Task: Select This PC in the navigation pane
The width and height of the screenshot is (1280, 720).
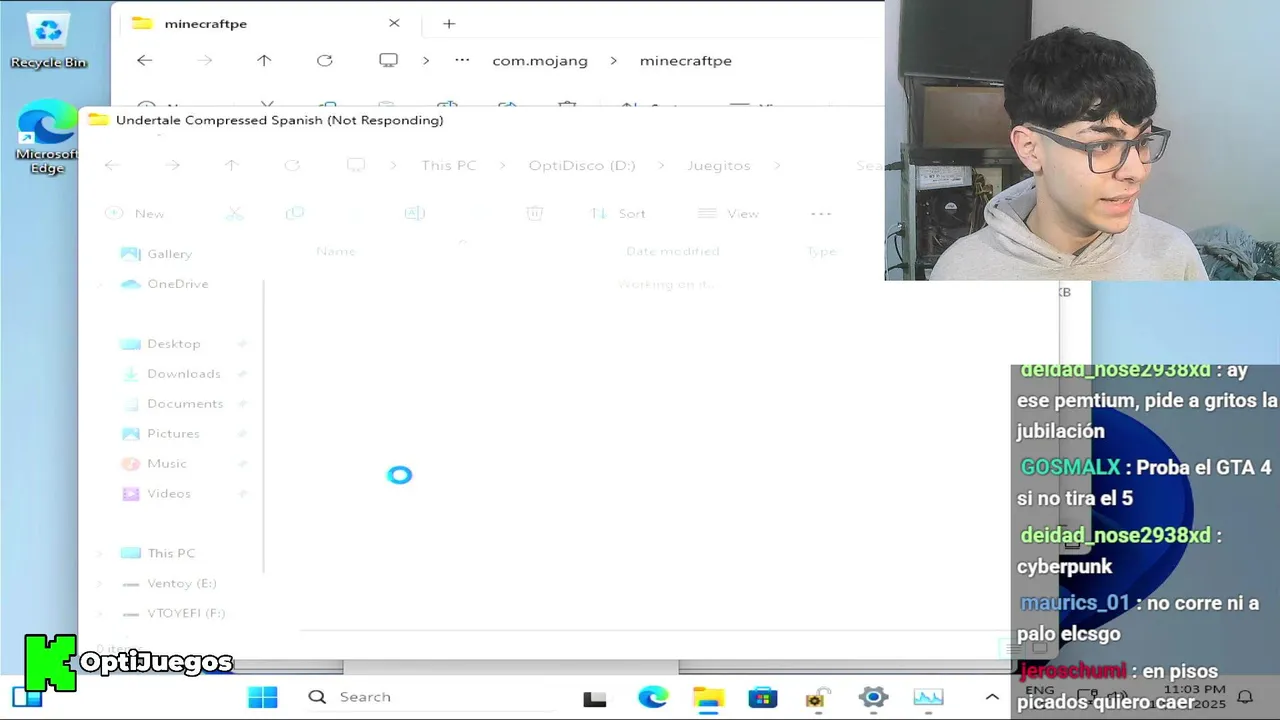Action: [x=157, y=553]
